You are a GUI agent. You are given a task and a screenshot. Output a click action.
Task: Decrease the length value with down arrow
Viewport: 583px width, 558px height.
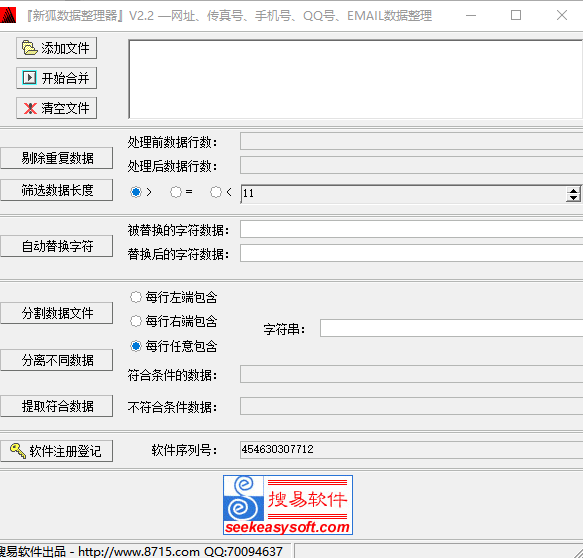click(x=573, y=198)
